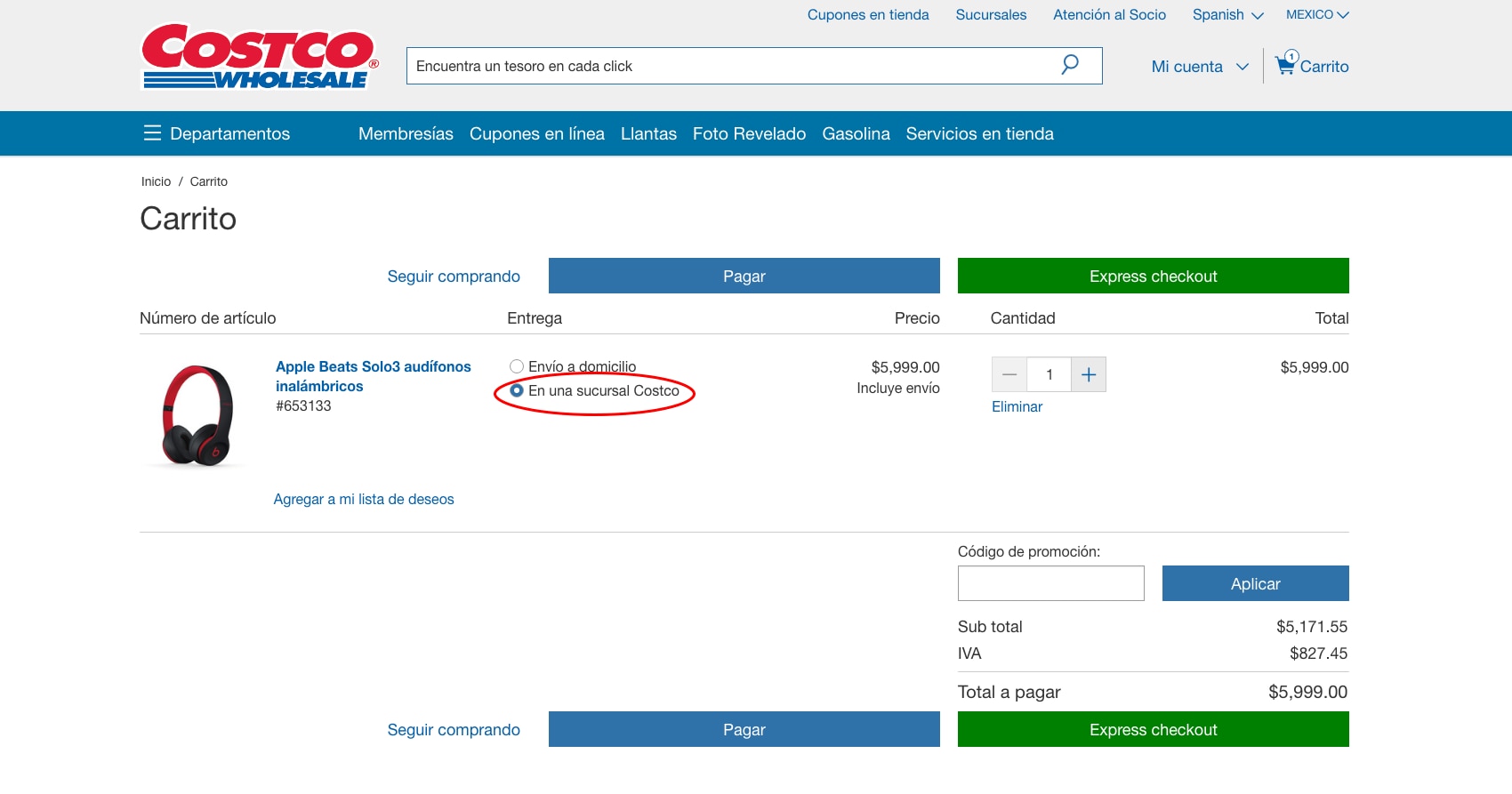Open Foto Revelado menu item

click(x=749, y=133)
